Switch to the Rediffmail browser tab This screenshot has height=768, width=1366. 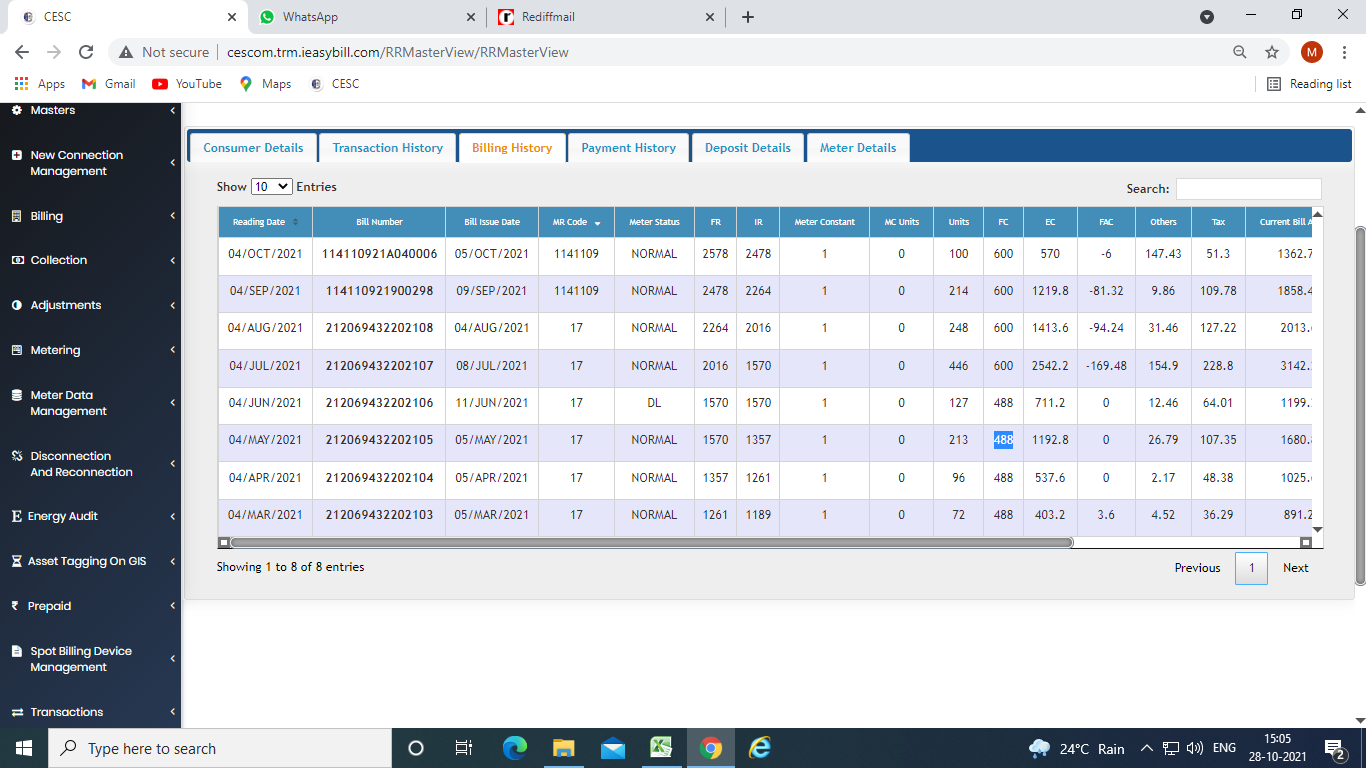coord(608,17)
